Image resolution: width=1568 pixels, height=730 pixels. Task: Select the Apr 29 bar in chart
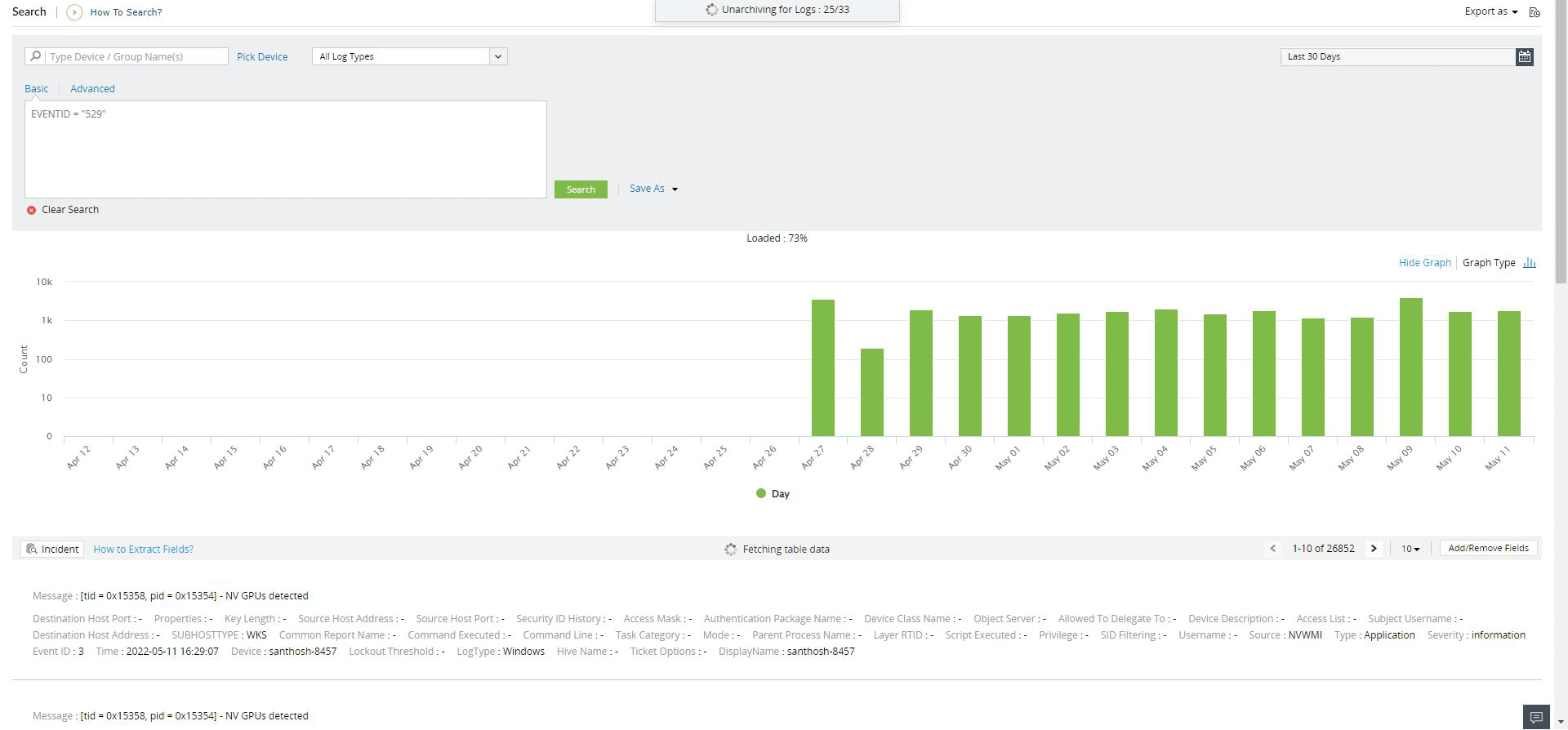coord(921,373)
